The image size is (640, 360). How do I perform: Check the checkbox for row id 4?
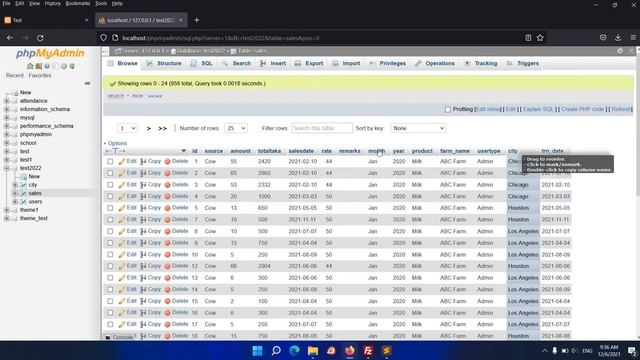[x=110, y=196]
